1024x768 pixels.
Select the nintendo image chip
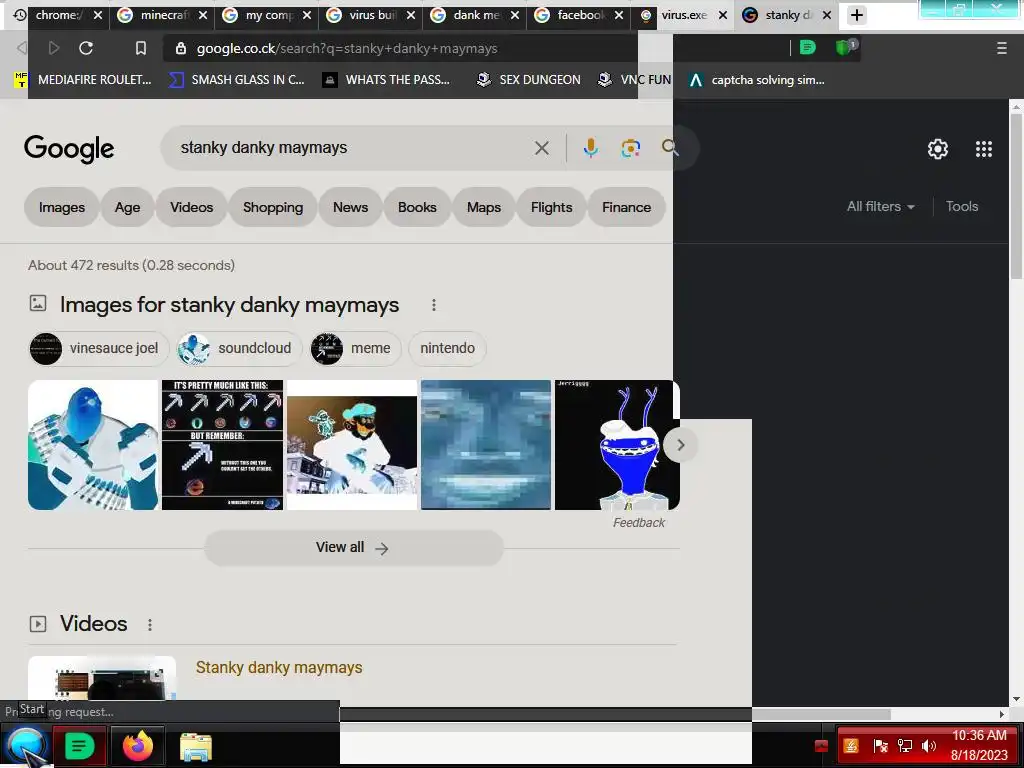click(447, 349)
